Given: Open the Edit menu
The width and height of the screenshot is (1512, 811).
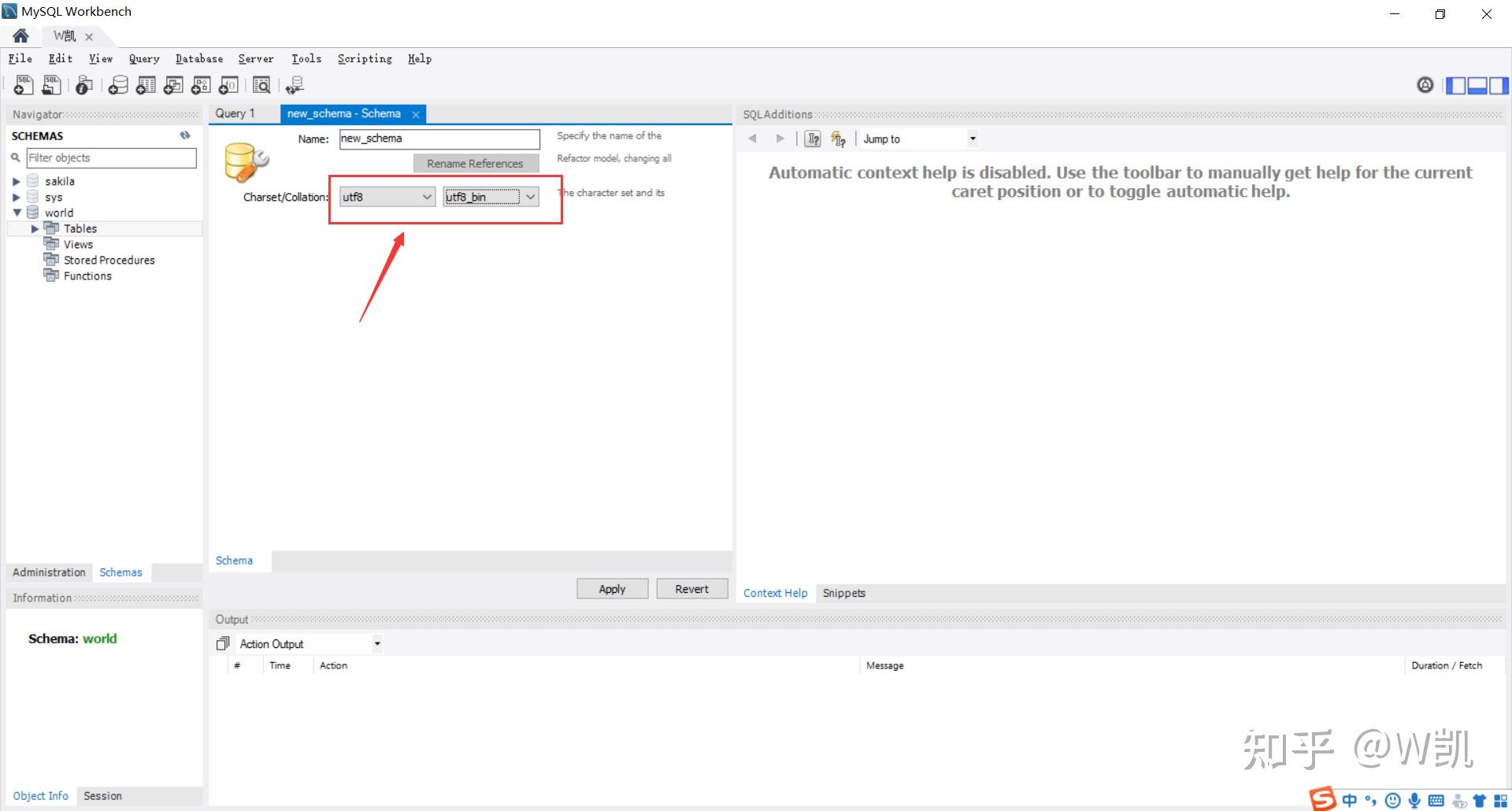Looking at the screenshot, I should pos(61,58).
